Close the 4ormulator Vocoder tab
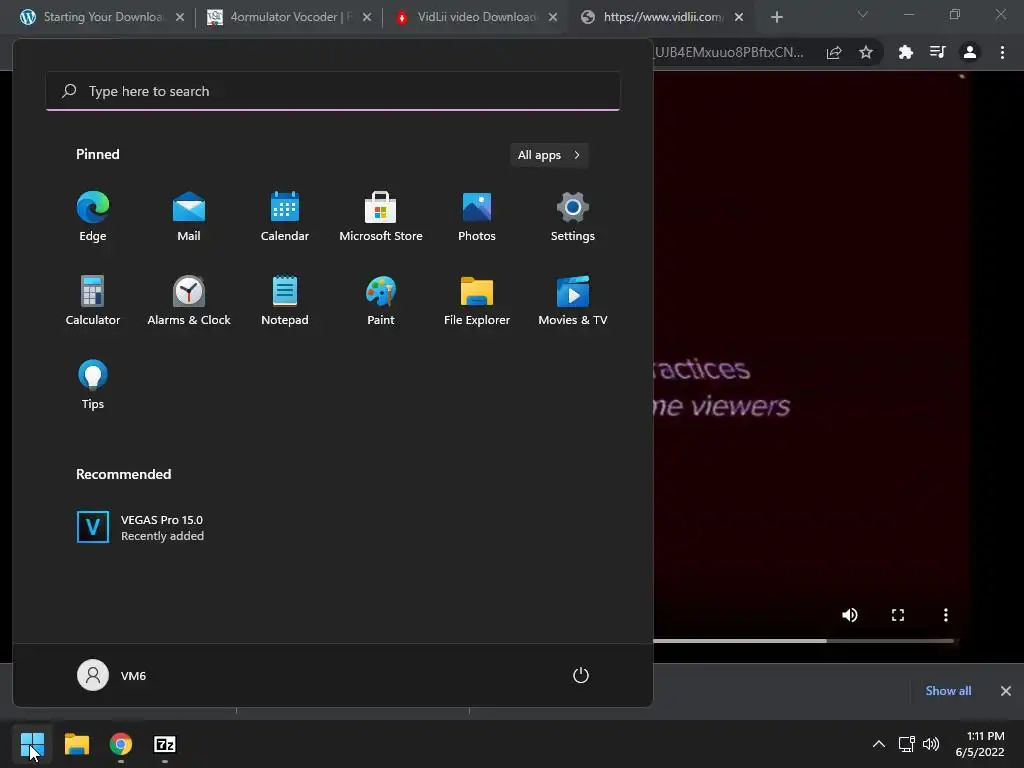Image resolution: width=1024 pixels, height=768 pixels. point(367,17)
